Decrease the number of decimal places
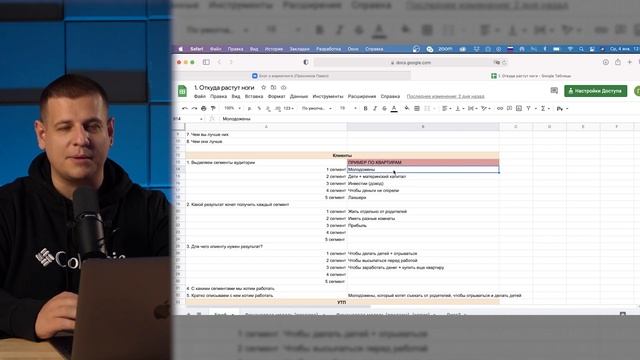Image resolution: width=640 pixels, height=360 pixels. click(x=268, y=109)
